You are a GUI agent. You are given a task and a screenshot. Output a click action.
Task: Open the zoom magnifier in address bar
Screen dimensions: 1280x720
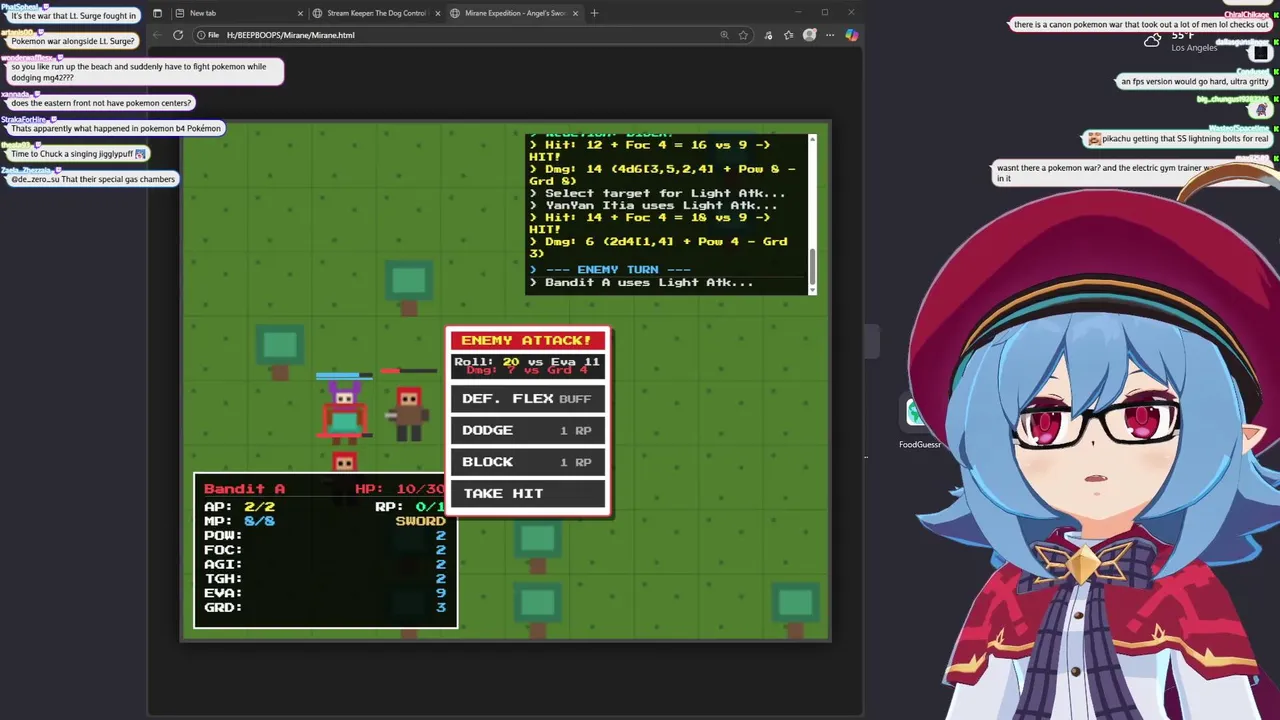coord(724,35)
